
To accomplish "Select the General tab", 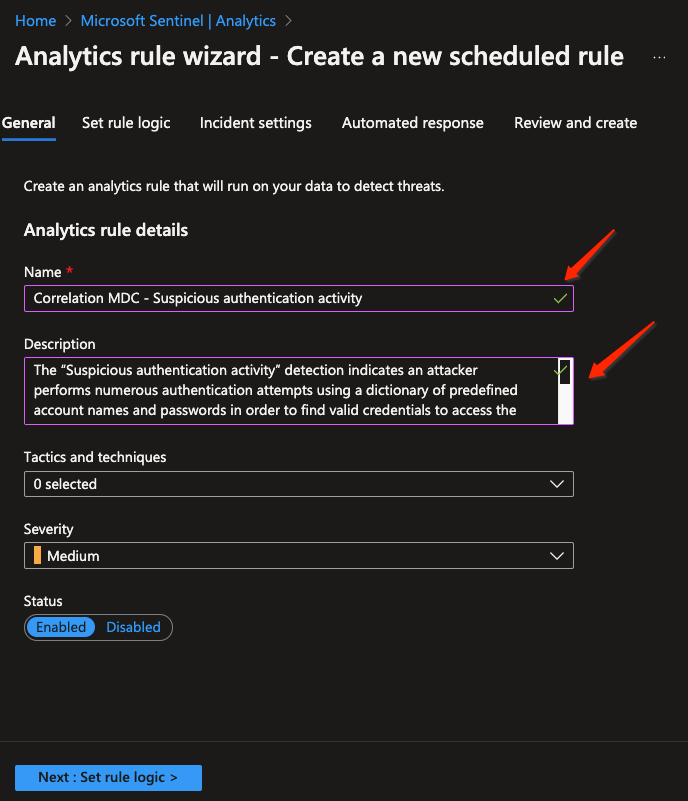I will pyautogui.click(x=29, y=123).
